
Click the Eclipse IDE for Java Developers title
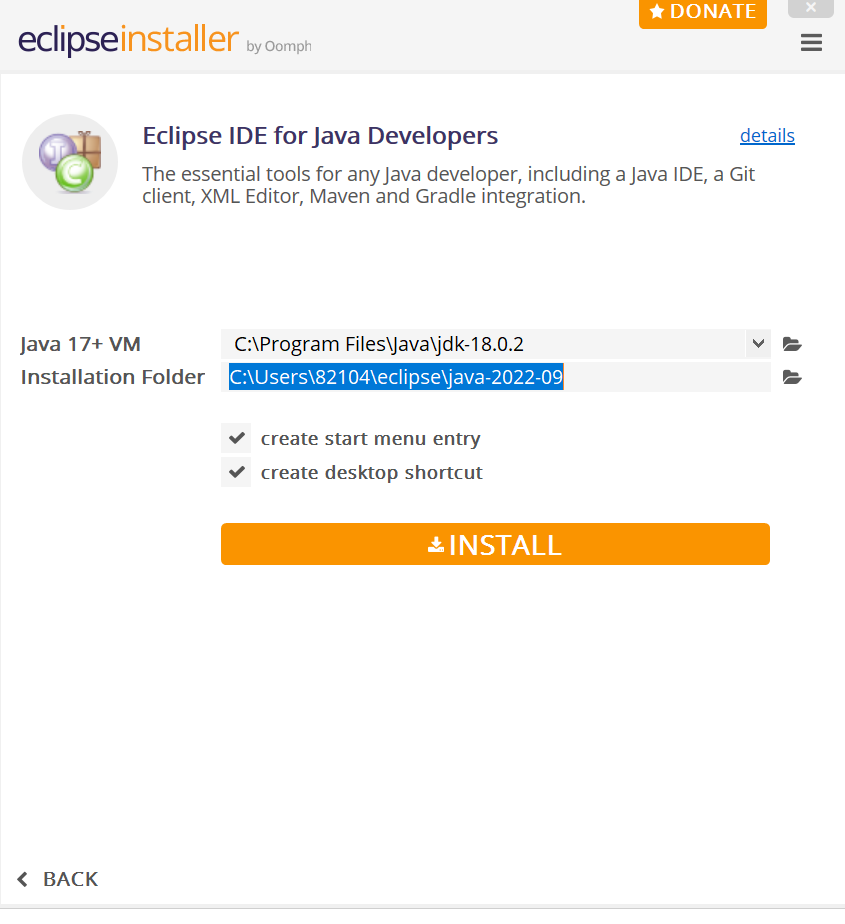(x=320, y=136)
